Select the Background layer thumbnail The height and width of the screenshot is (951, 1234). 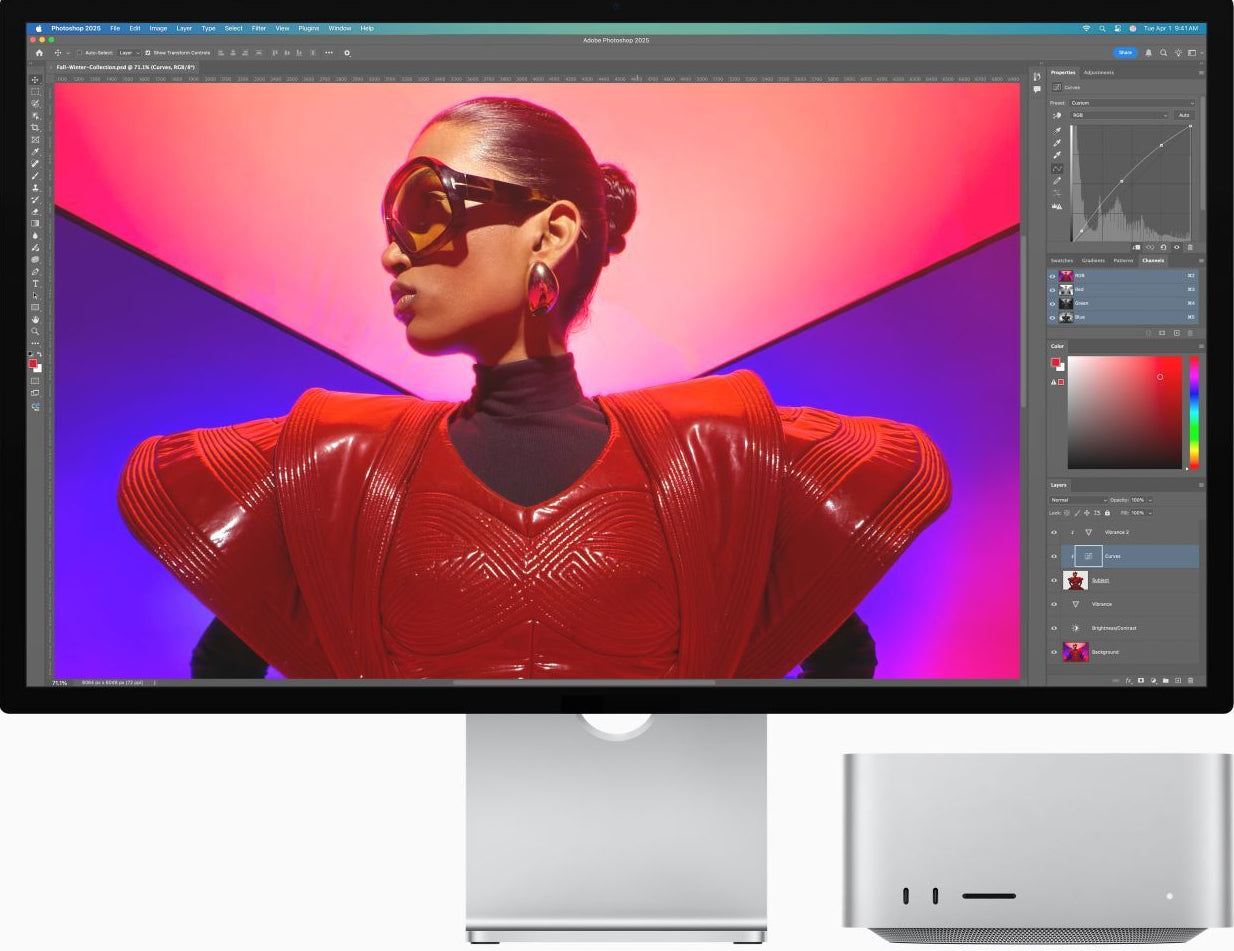pyautogui.click(x=1076, y=652)
